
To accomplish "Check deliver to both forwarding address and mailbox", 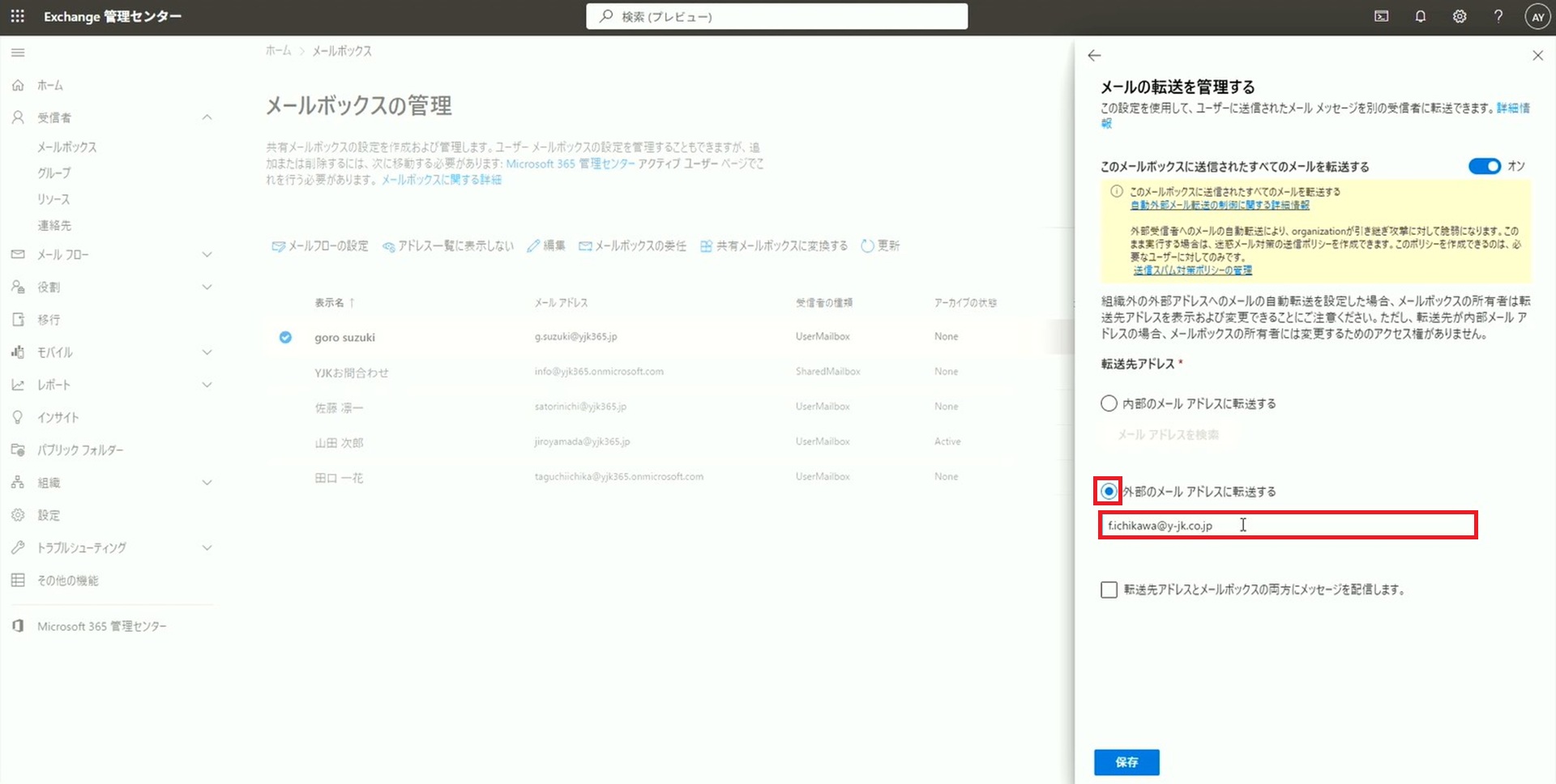I will [x=1109, y=590].
